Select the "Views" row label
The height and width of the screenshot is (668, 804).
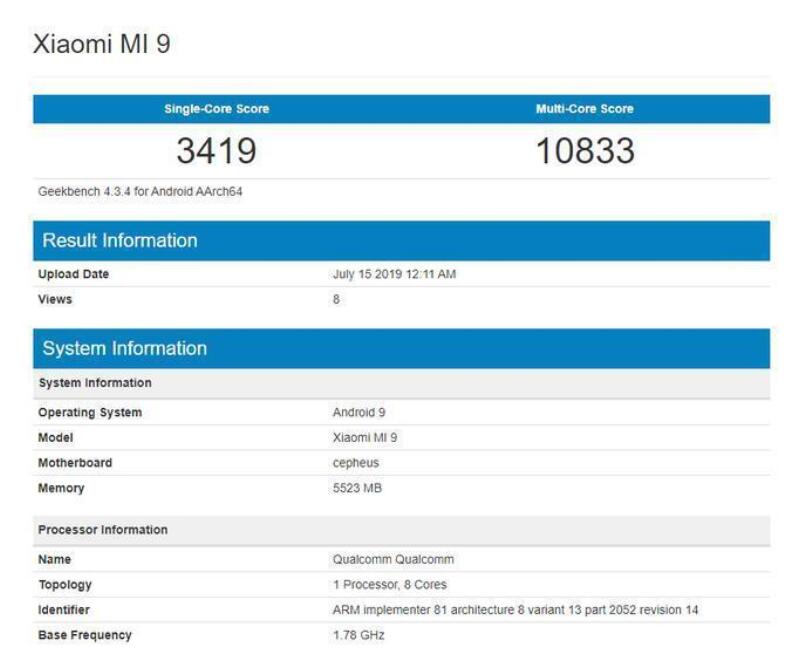(x=55, y=299)
